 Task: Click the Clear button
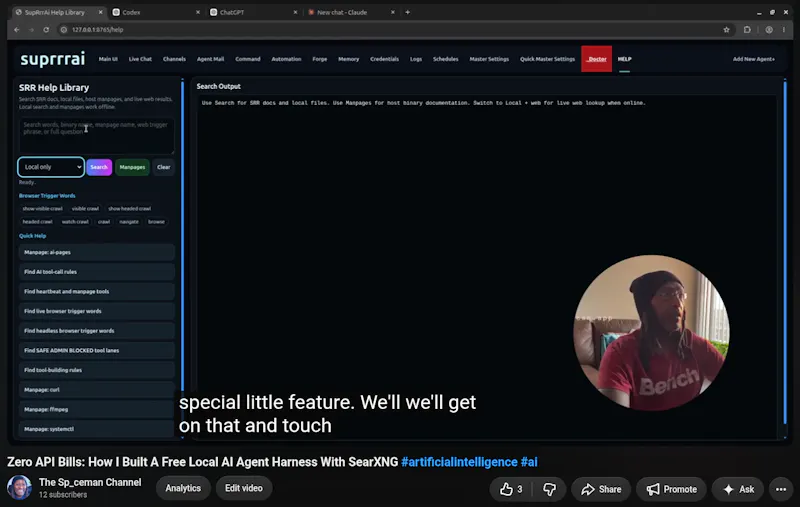coord(164,167)
